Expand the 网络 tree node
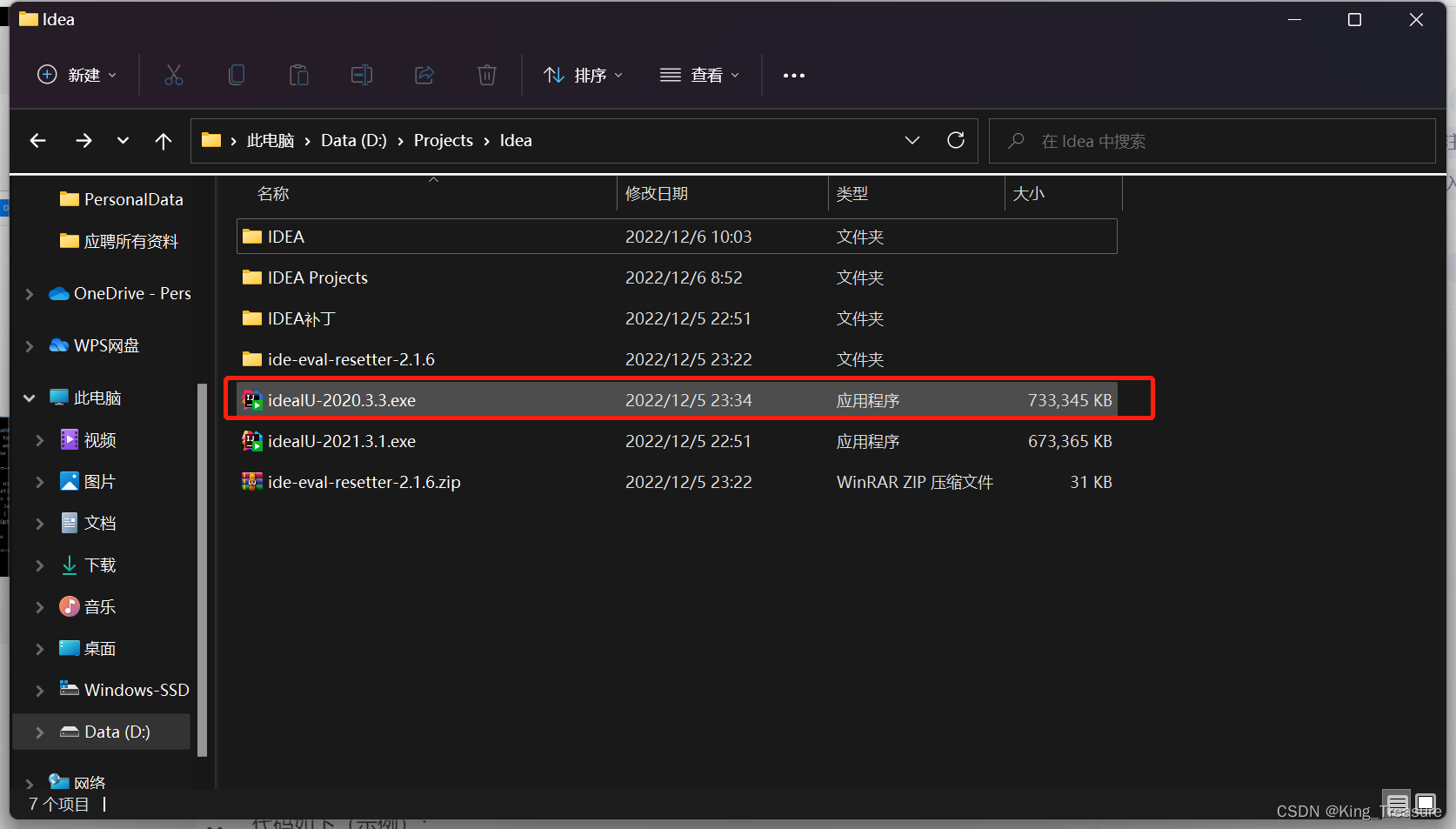 pos(30,784)
